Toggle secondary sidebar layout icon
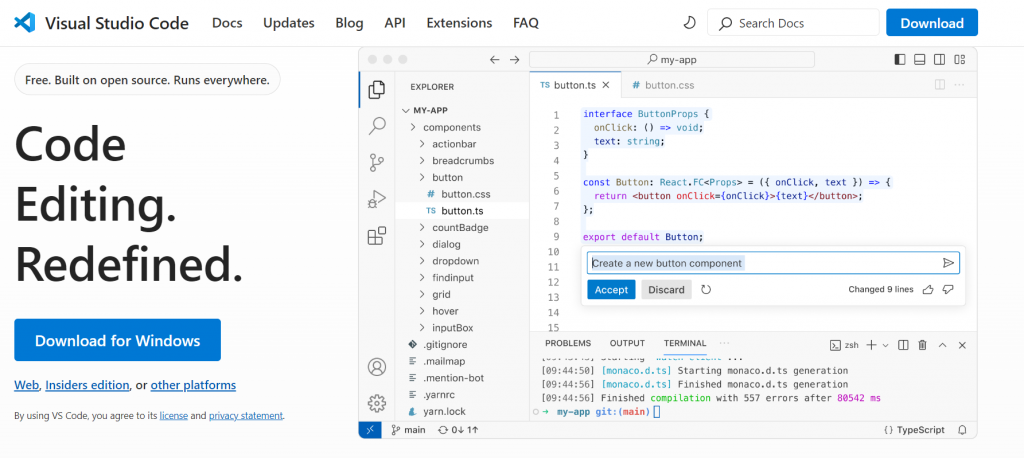This screenshot has width=1024, height=458. 939,59
